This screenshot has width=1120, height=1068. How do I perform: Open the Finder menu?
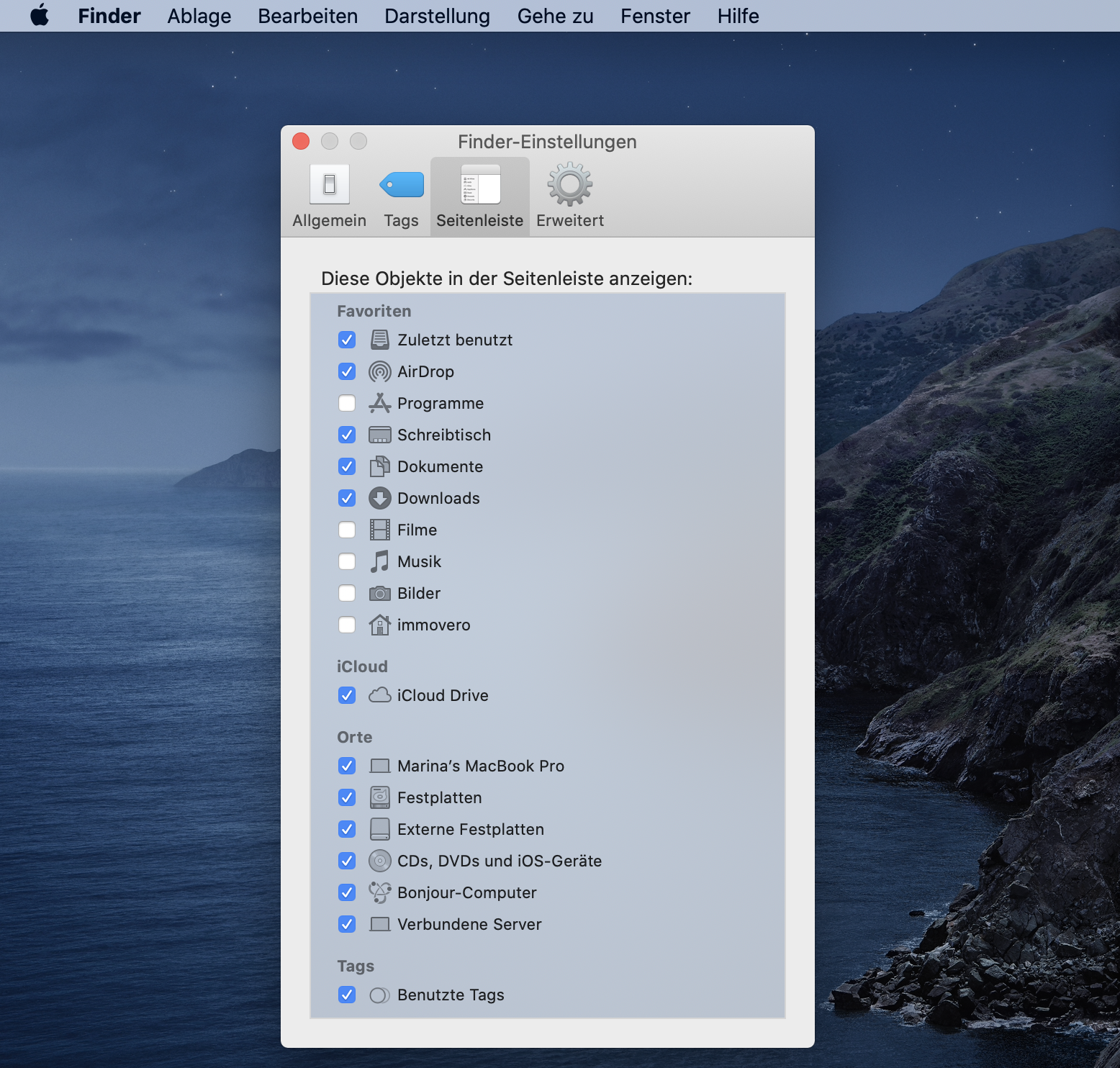[109, 16]
